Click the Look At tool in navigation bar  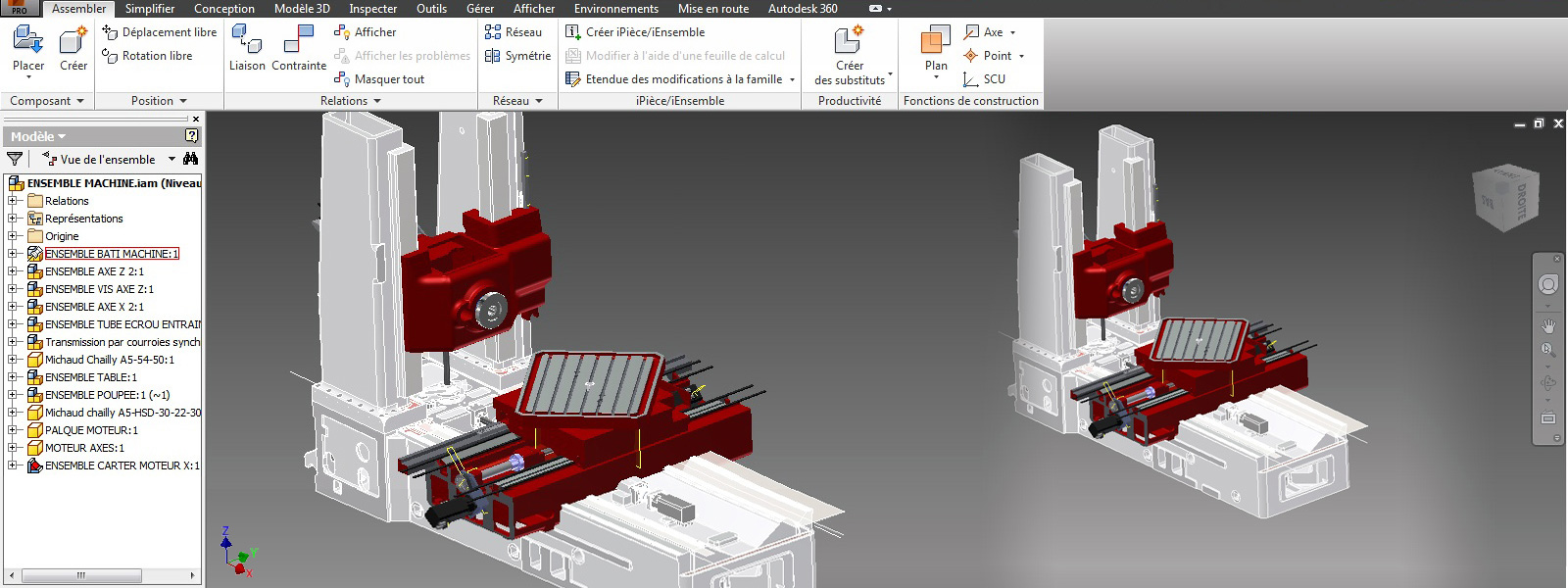(x=1548, y=418)
